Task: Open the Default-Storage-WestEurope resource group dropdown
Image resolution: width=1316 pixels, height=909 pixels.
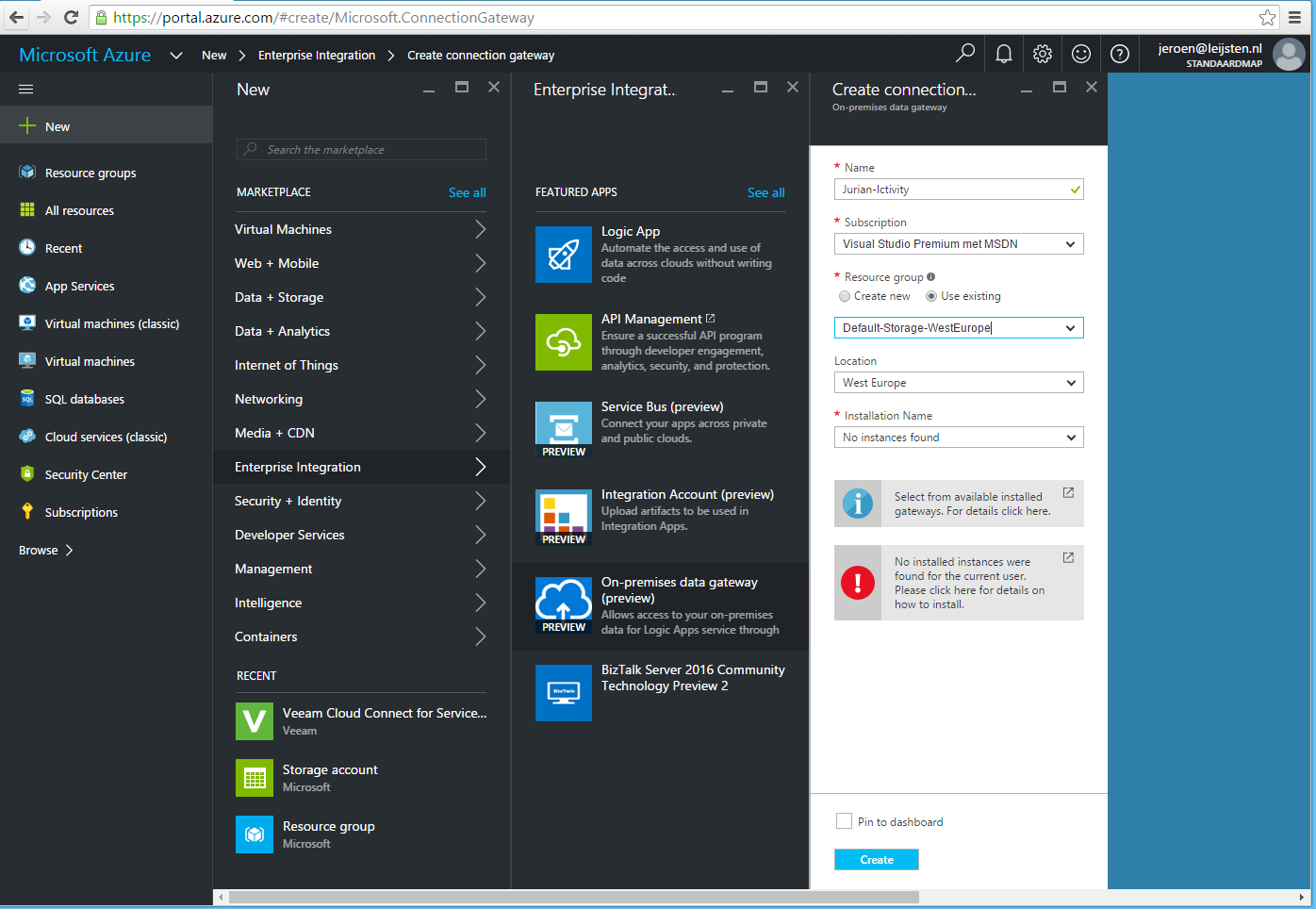Action: pyautogui.click(x=959, y=327)
